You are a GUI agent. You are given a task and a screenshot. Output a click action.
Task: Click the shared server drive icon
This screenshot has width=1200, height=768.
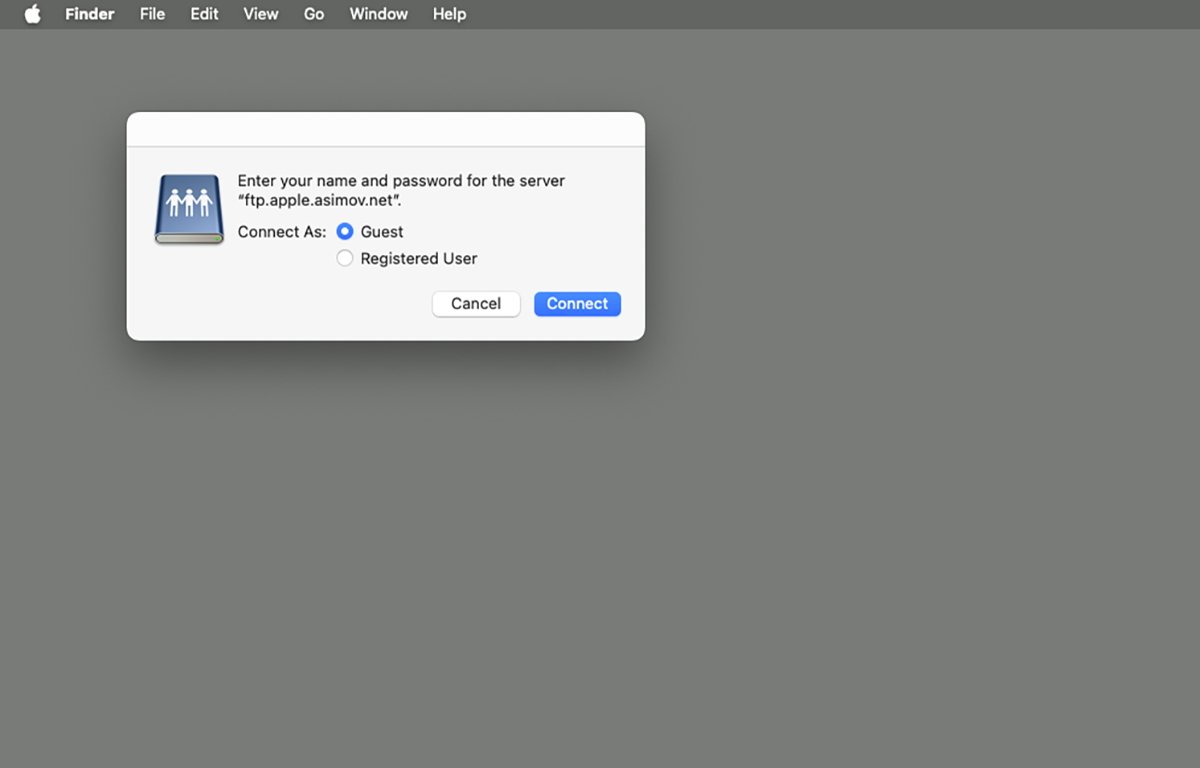[189, 209]
